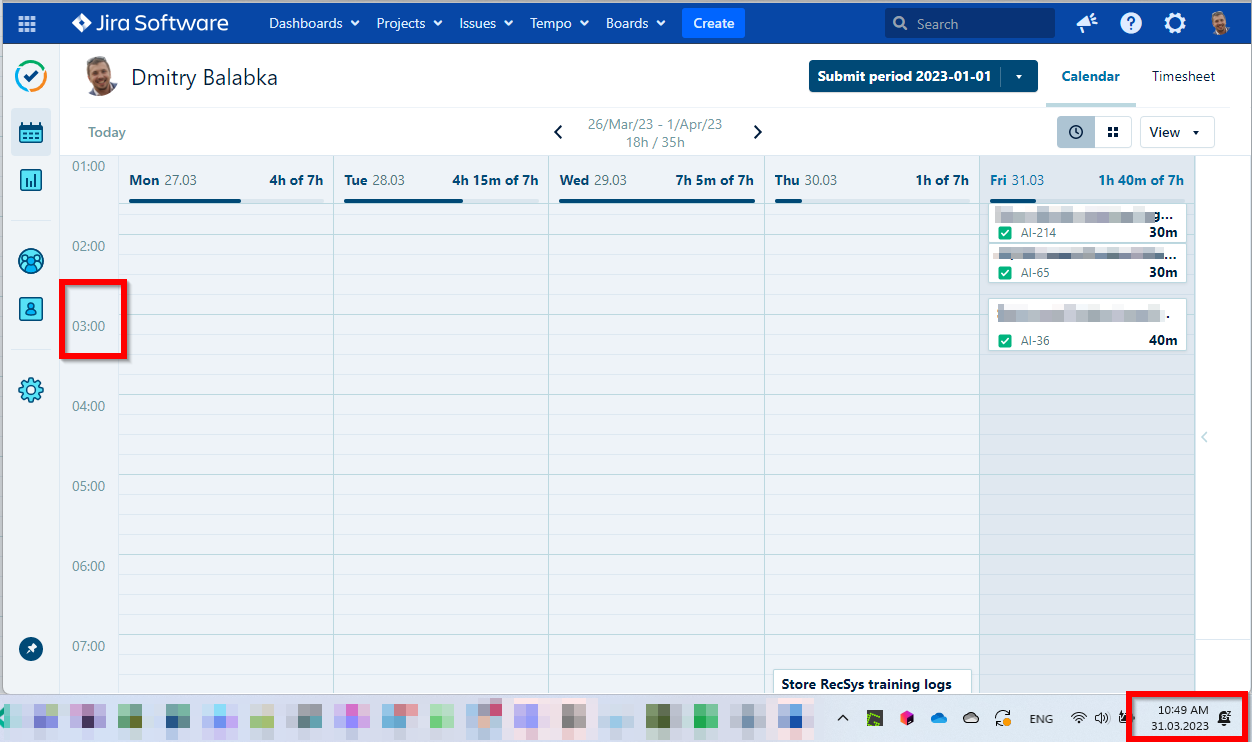This screenshot has width=1252, height=742.
Task: Toggle the checkbox on the AI-214 worklog
Action: 1005,233
